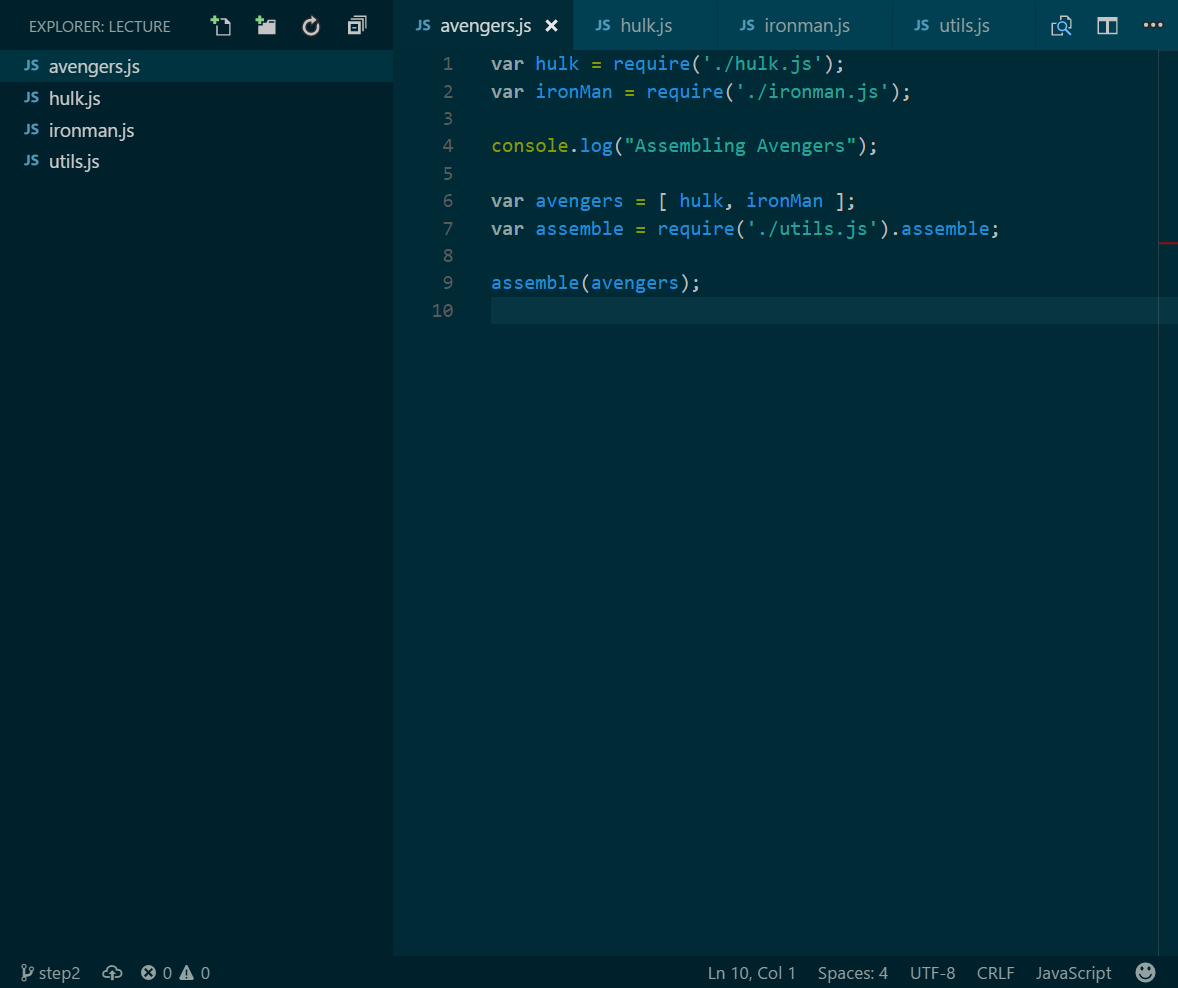Open hulk.js from the explorer list

(x=196, y=98)
